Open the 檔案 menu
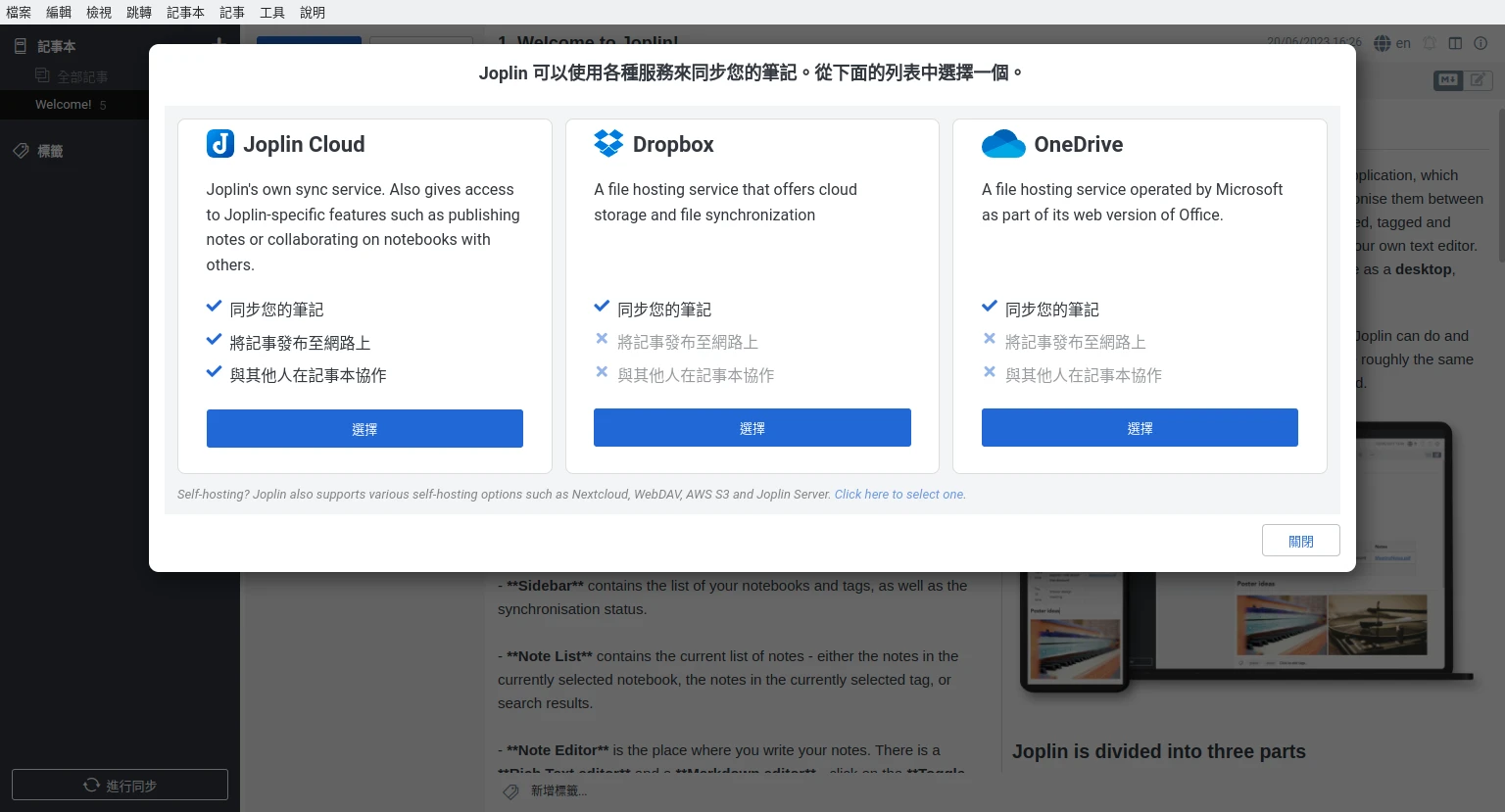Screen dimensions: 1505x812 coord(19,13)
